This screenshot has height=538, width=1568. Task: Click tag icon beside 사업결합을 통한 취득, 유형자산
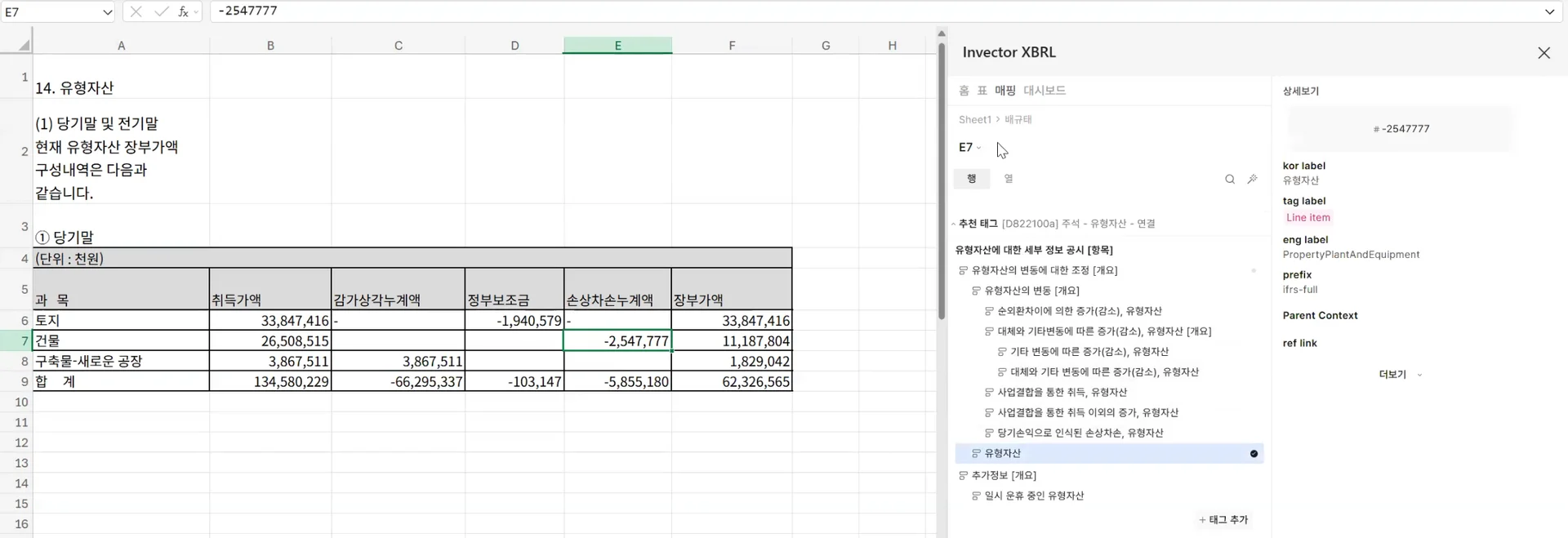point(990,393)
